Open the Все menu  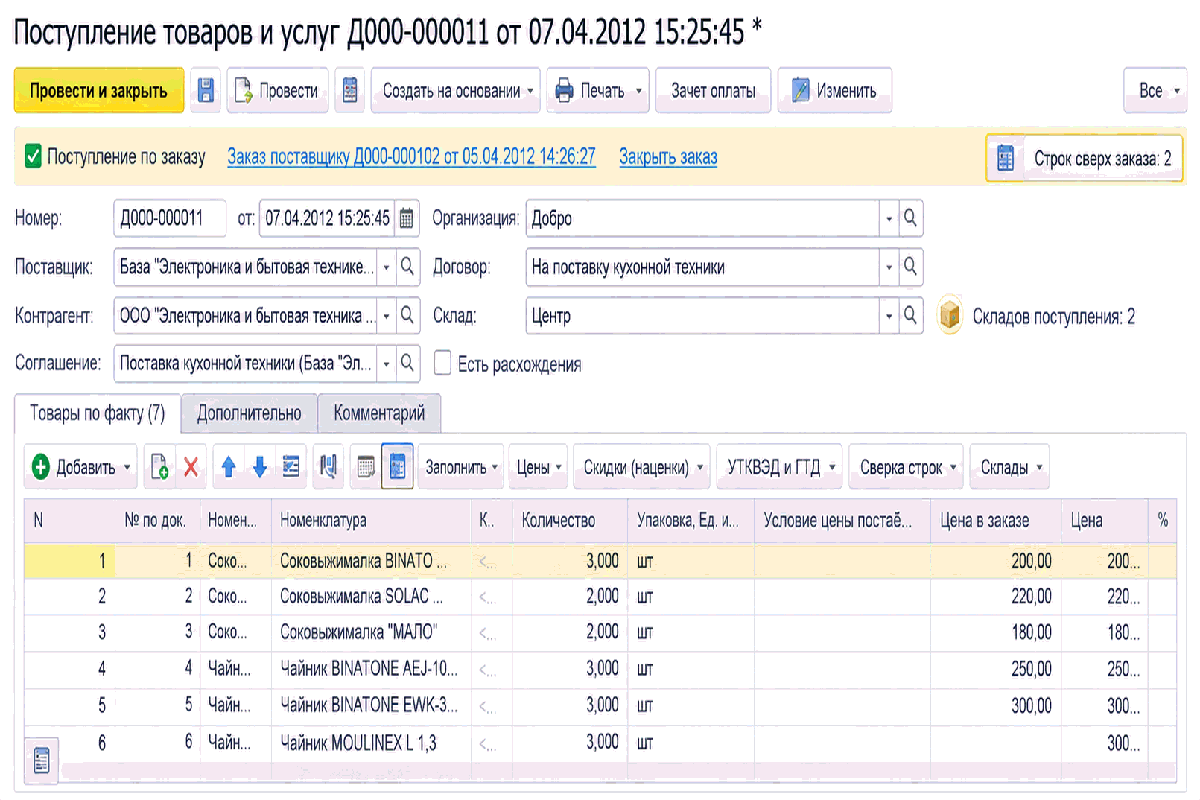point(1155,91)
